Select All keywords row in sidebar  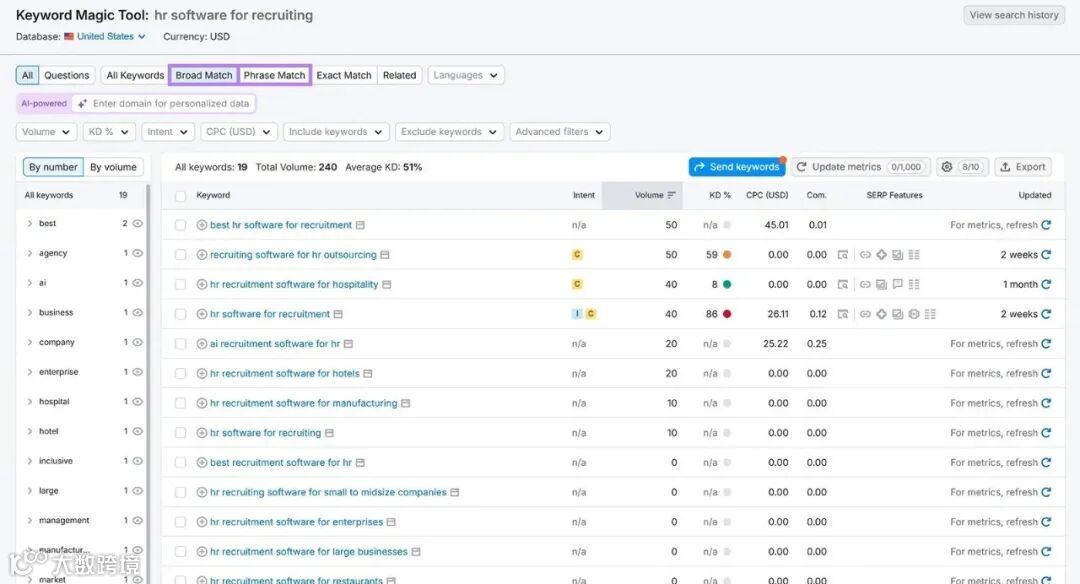tap(81, 195)
